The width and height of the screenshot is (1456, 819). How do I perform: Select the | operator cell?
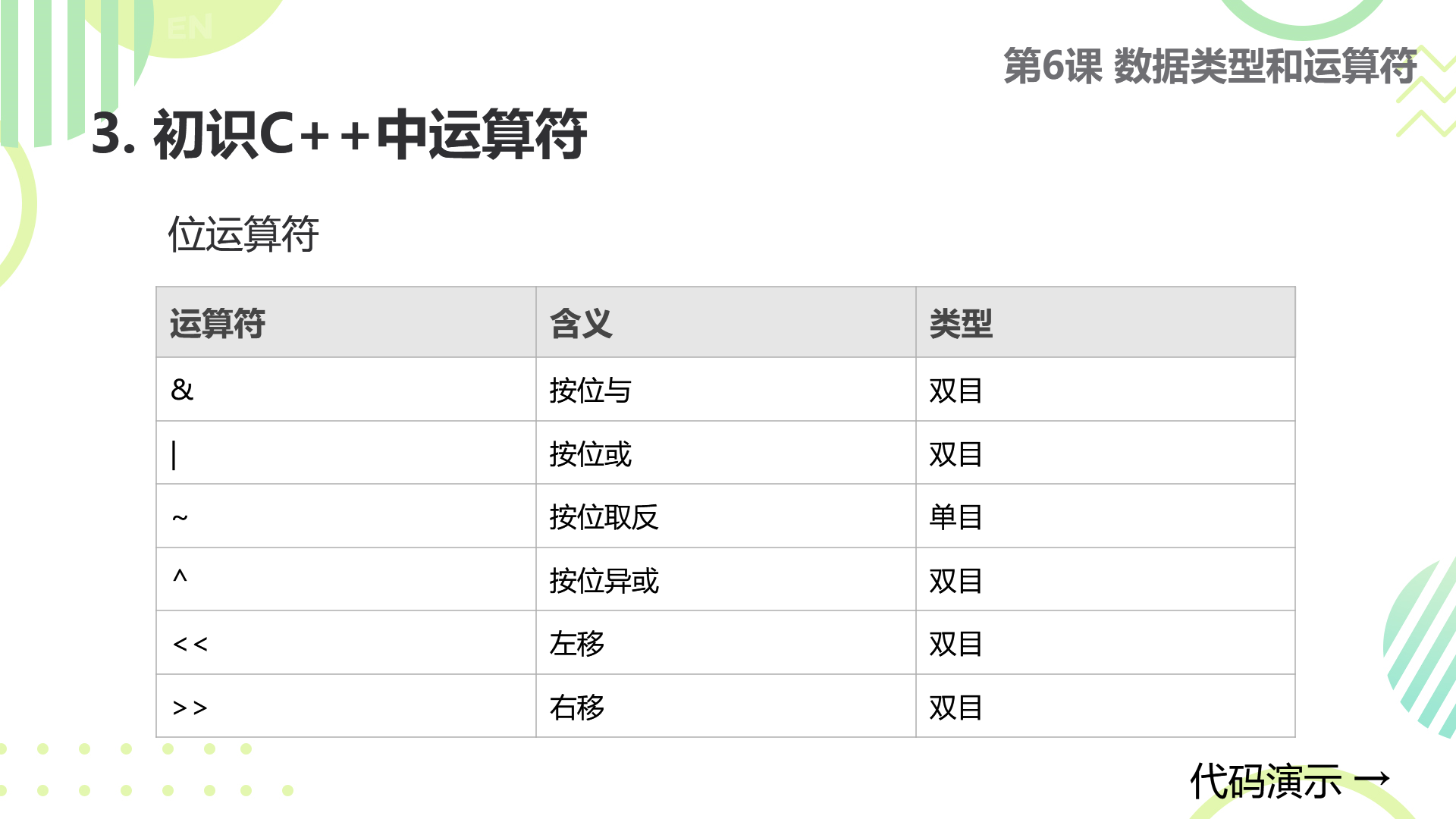[x=346, y=453]
